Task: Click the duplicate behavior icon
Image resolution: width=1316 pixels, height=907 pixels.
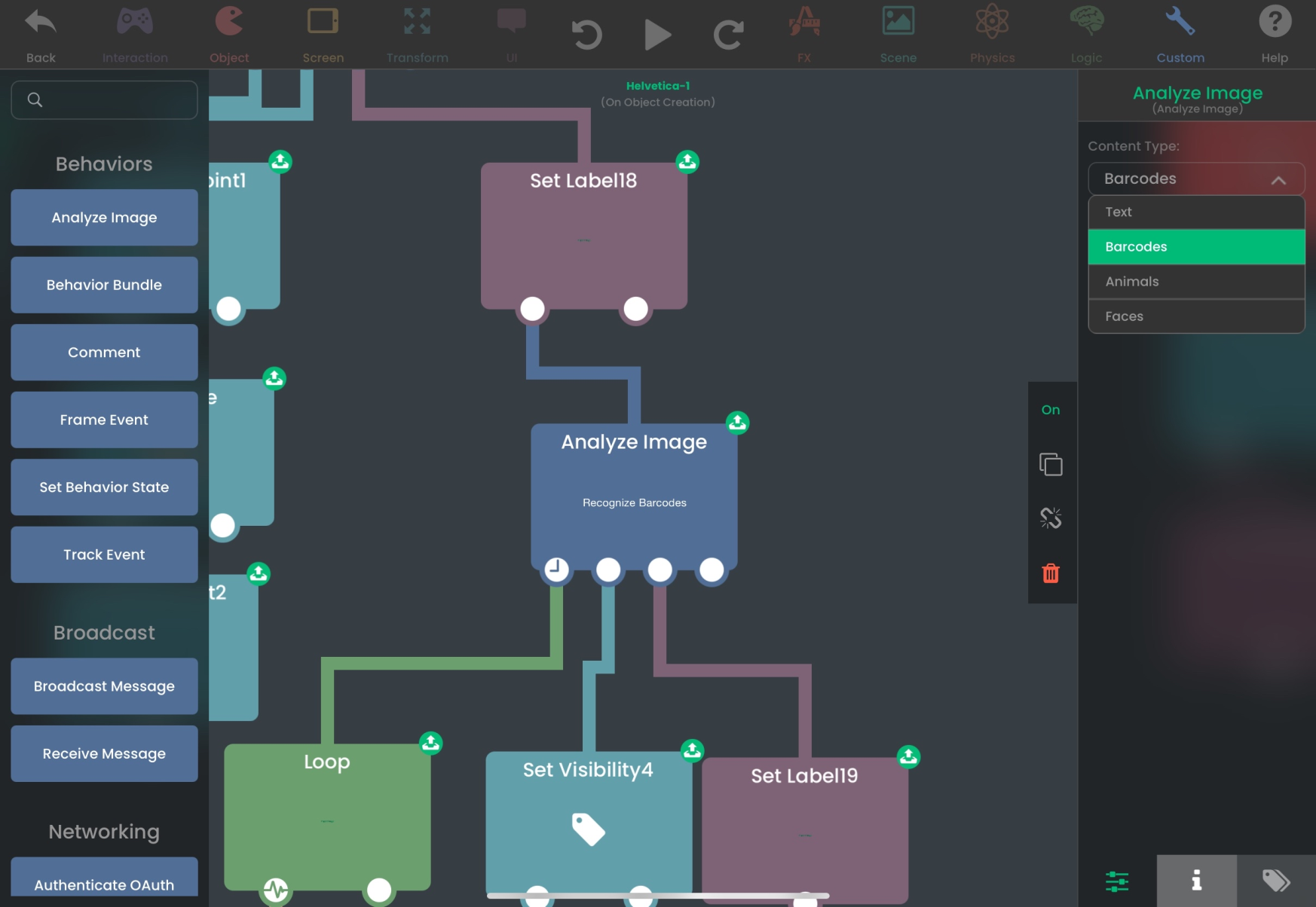Action: click(1050, 464)
